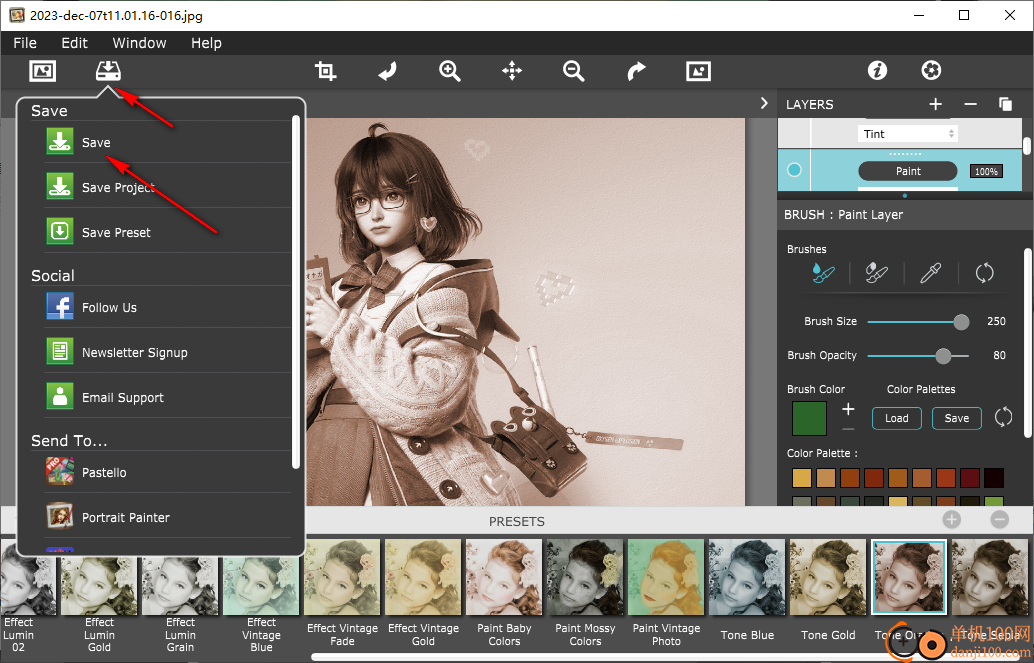Open the File menu
Screen dimensions: 1034x663
coord(25,43)
